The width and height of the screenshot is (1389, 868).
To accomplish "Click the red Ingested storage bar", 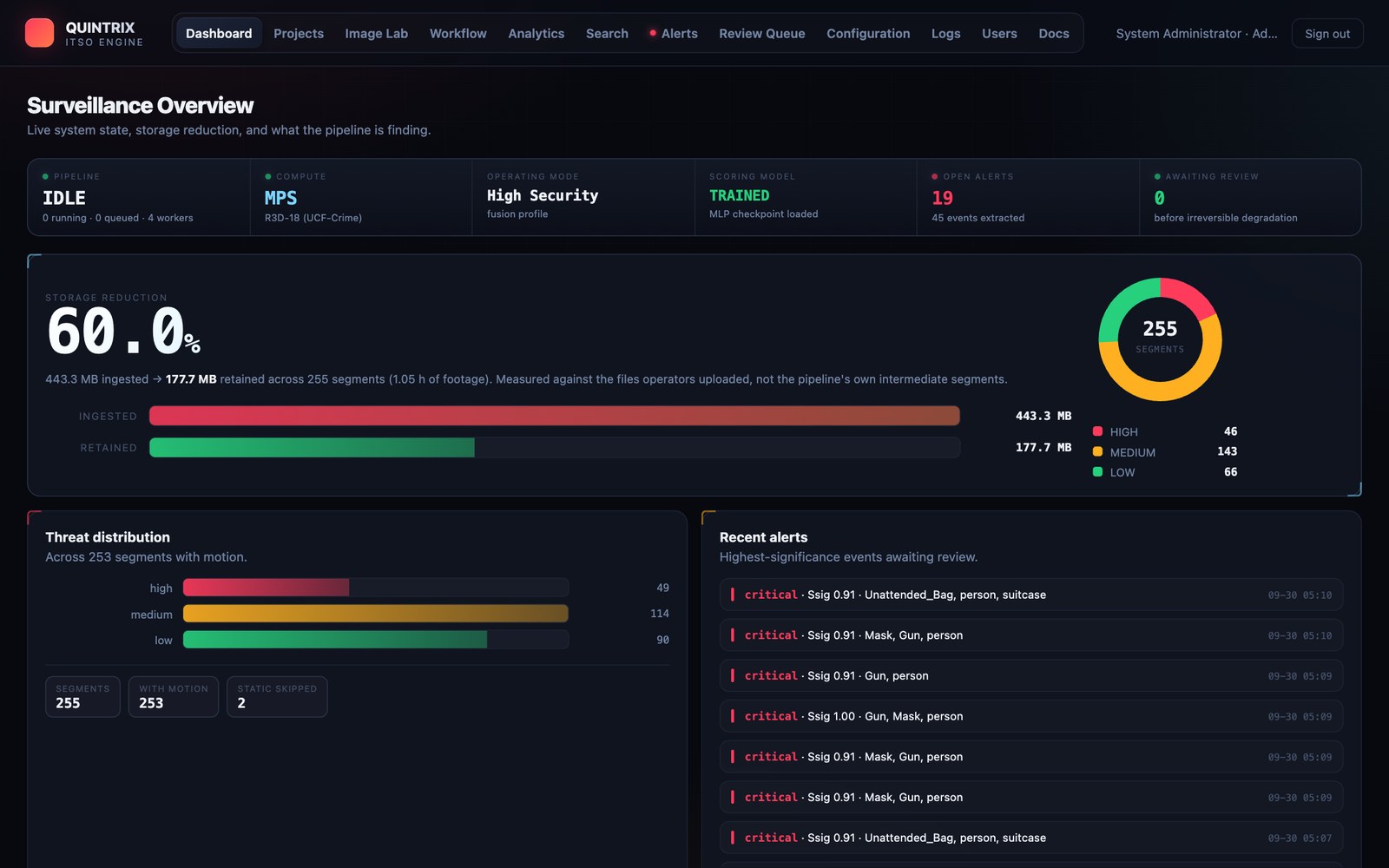I will click(x=555, y=416).
